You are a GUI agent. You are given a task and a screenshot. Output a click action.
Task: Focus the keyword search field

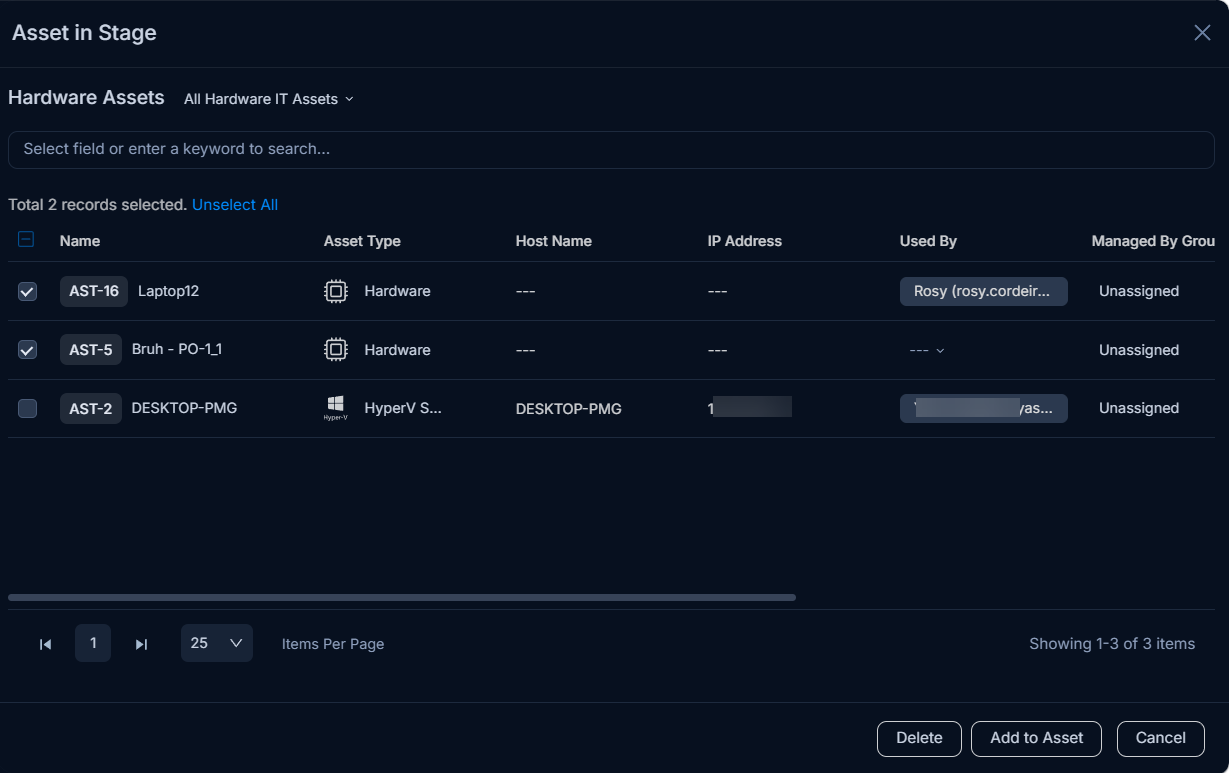(x=611, y=149)
